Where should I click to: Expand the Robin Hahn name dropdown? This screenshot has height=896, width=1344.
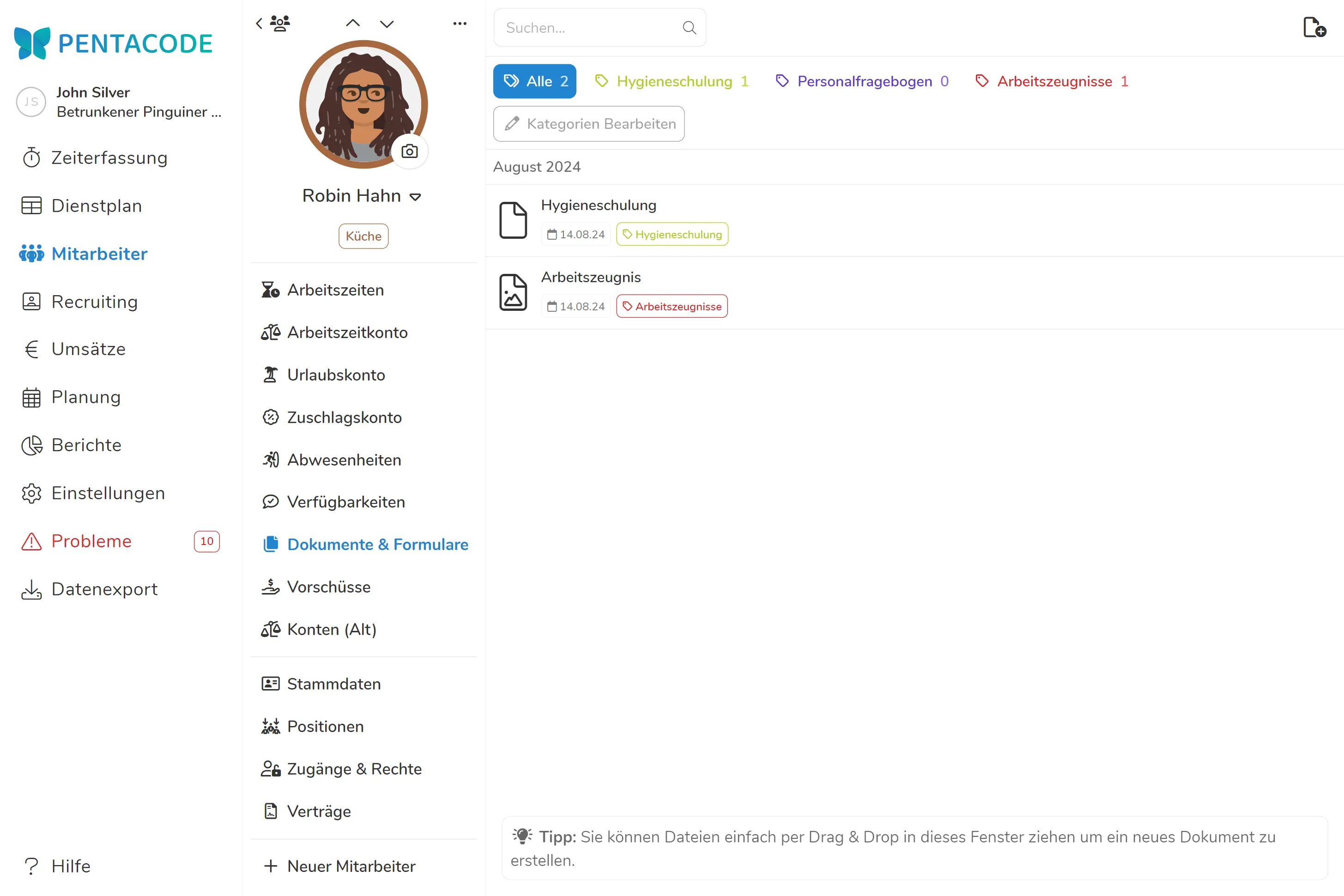point(415,197)
